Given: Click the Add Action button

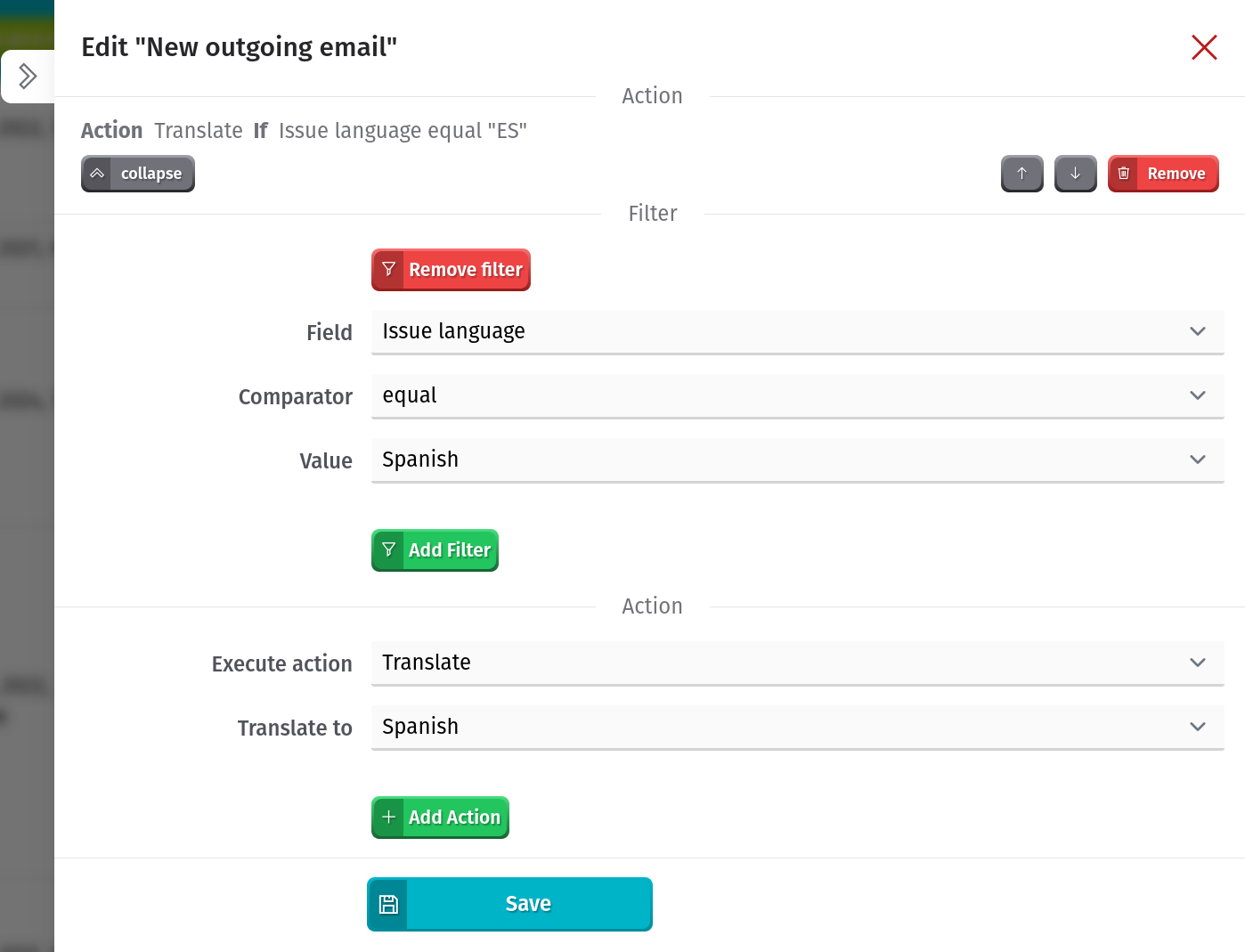Looking at the screenshot, I should pyautogui.click(x=440, y=818).
